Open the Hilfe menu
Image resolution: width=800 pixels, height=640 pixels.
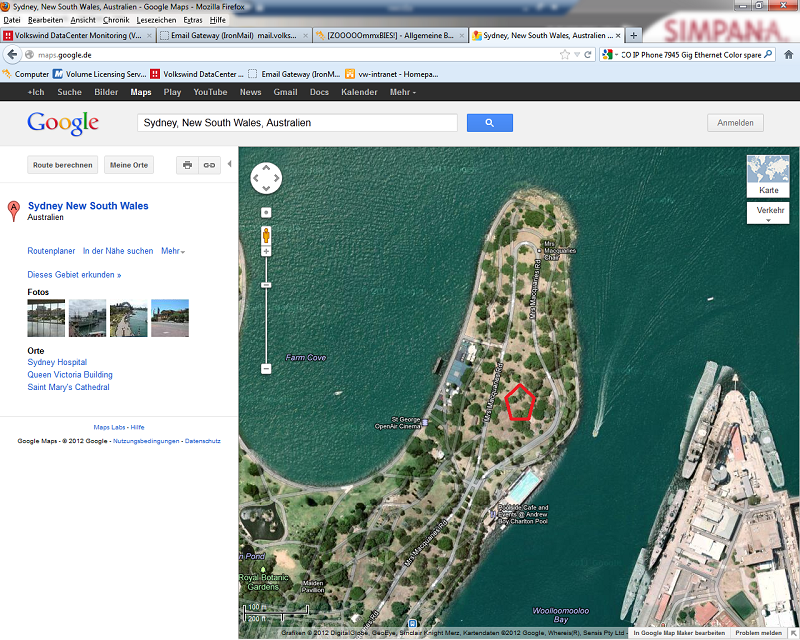(218, 20)
